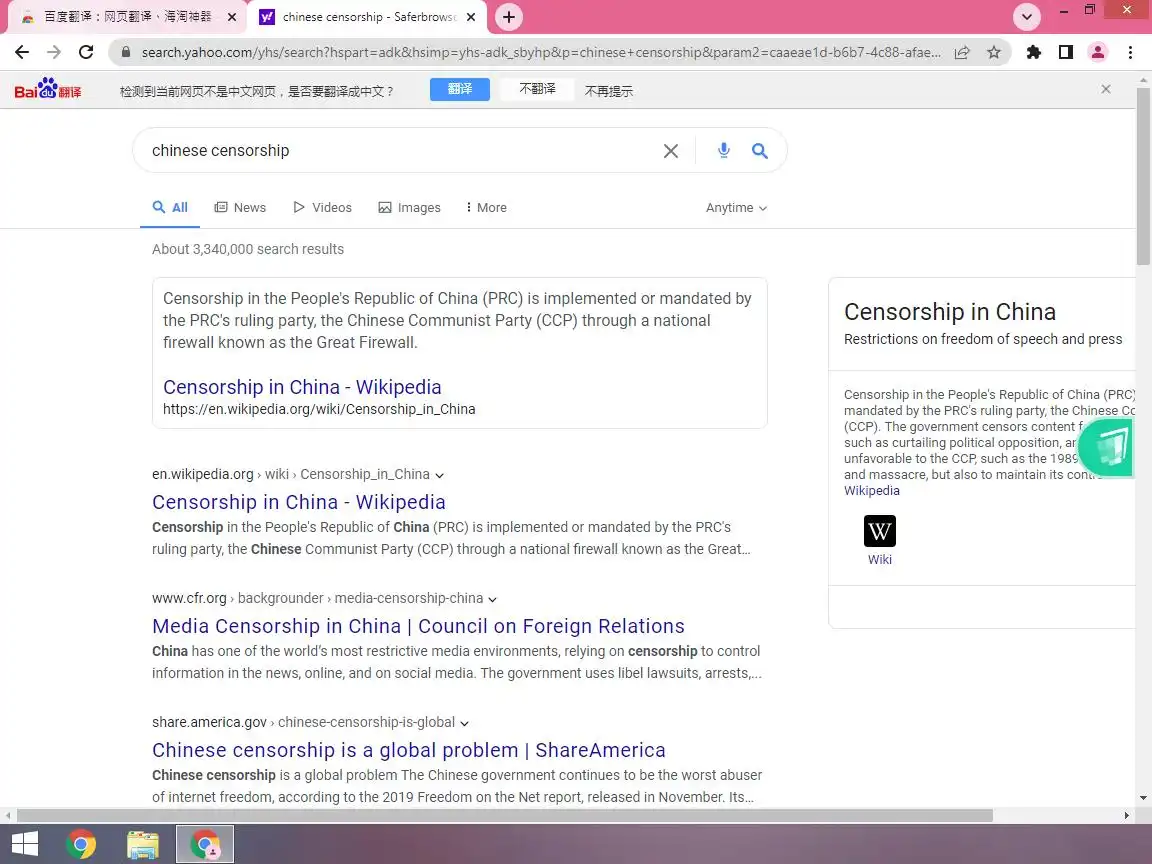Expand share.america.gov result dropdown arrow
The image size is (1152, 864).
tap(464, 724)
